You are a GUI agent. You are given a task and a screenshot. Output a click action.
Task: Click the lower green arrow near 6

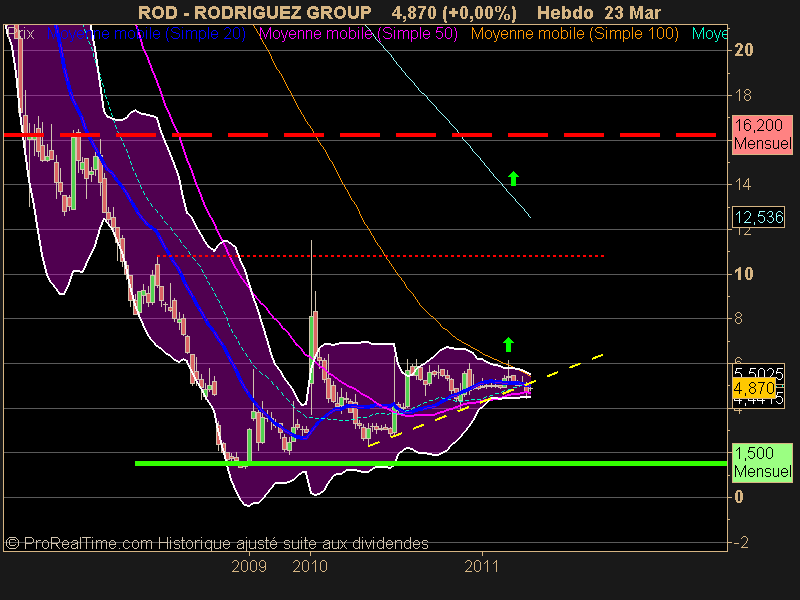pyautogui.click(x=508, y=345)
